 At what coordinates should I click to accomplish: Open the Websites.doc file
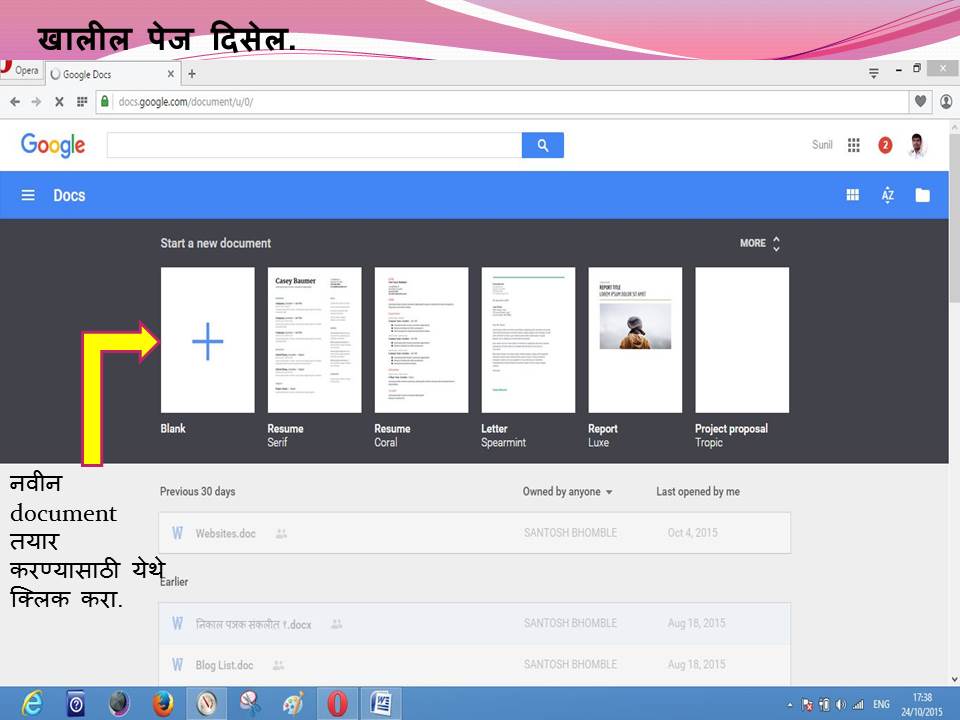474,533
